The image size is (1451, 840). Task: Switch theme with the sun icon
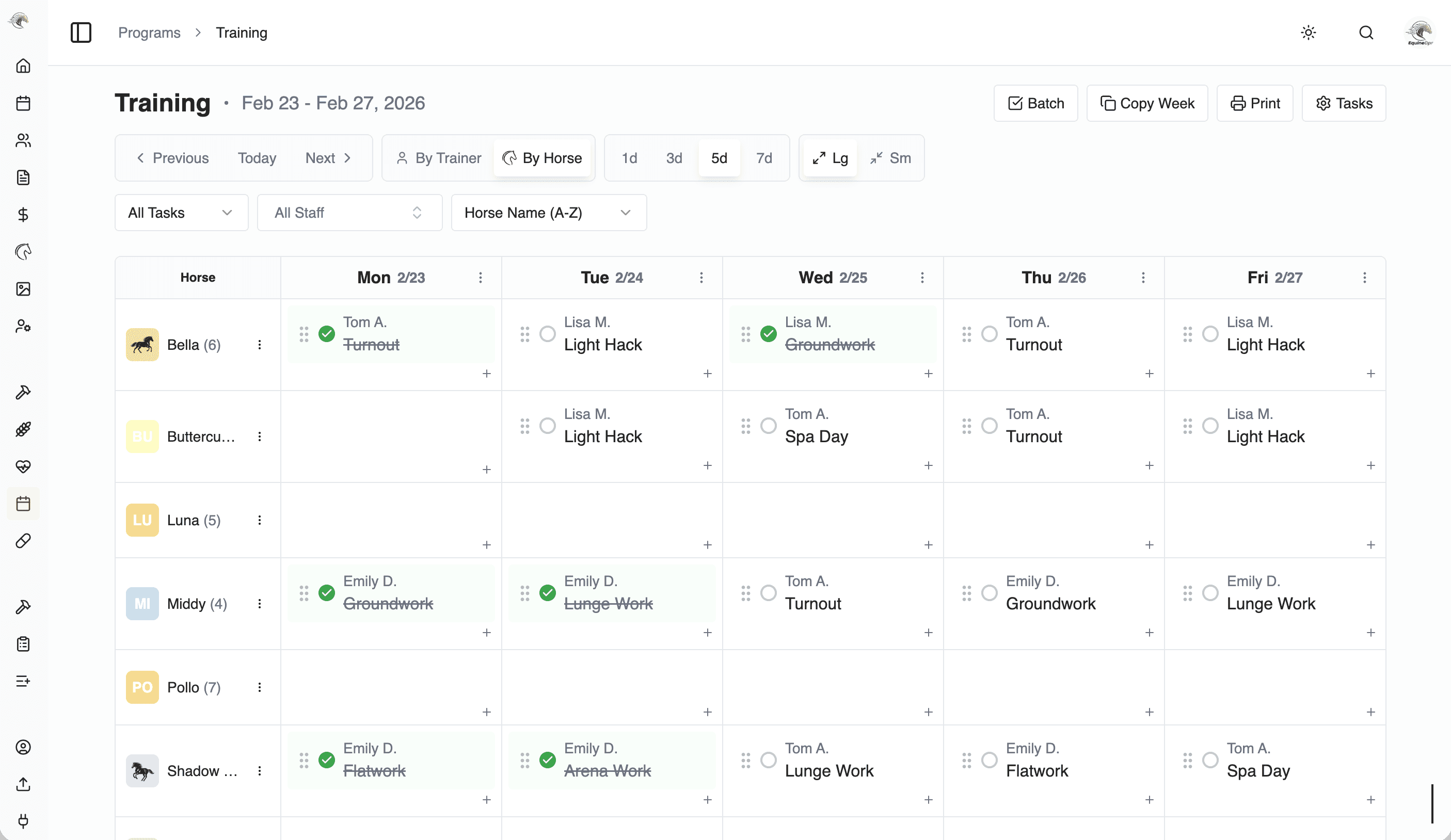click(x=1308, y=33)
